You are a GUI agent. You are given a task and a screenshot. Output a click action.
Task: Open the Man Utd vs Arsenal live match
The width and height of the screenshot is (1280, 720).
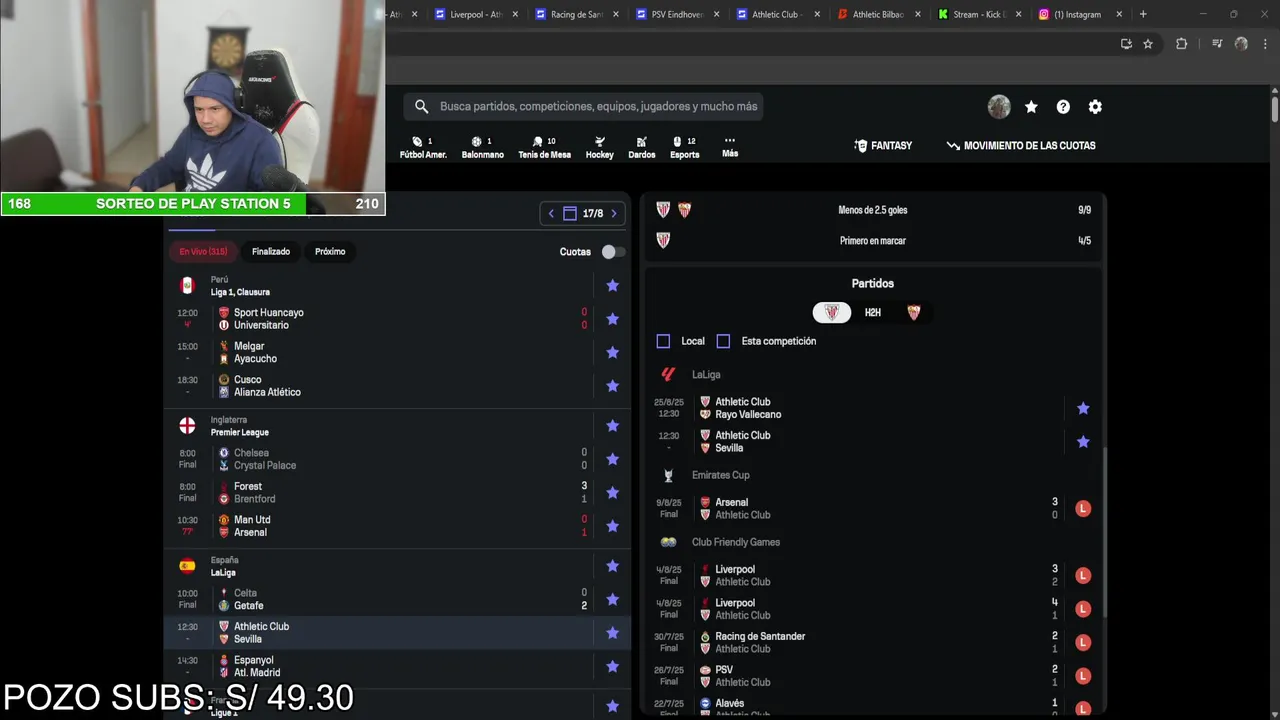398,526
